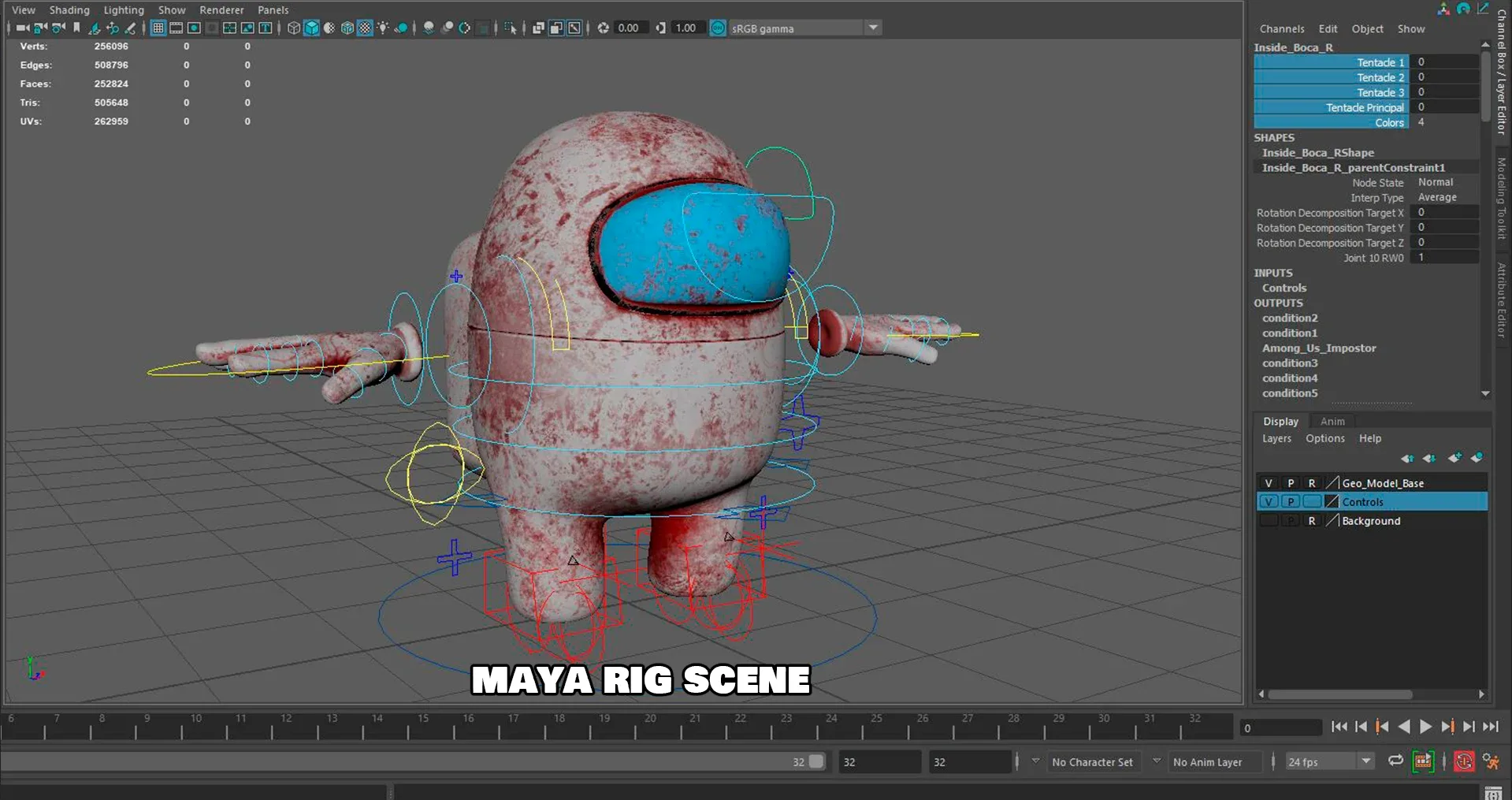Toggle textured display checker icon
Image resolution: width=1512 pixels, height=800 pixels.
[365, 28]
